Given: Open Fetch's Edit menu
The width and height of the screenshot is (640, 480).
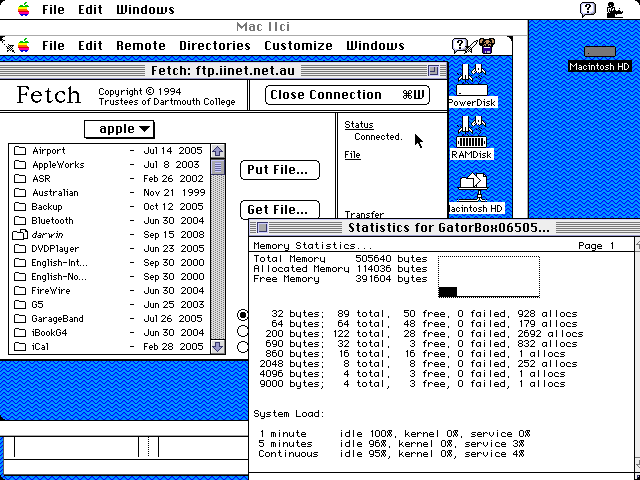Looking at the screenshot, I should click(x=90, y=45).
